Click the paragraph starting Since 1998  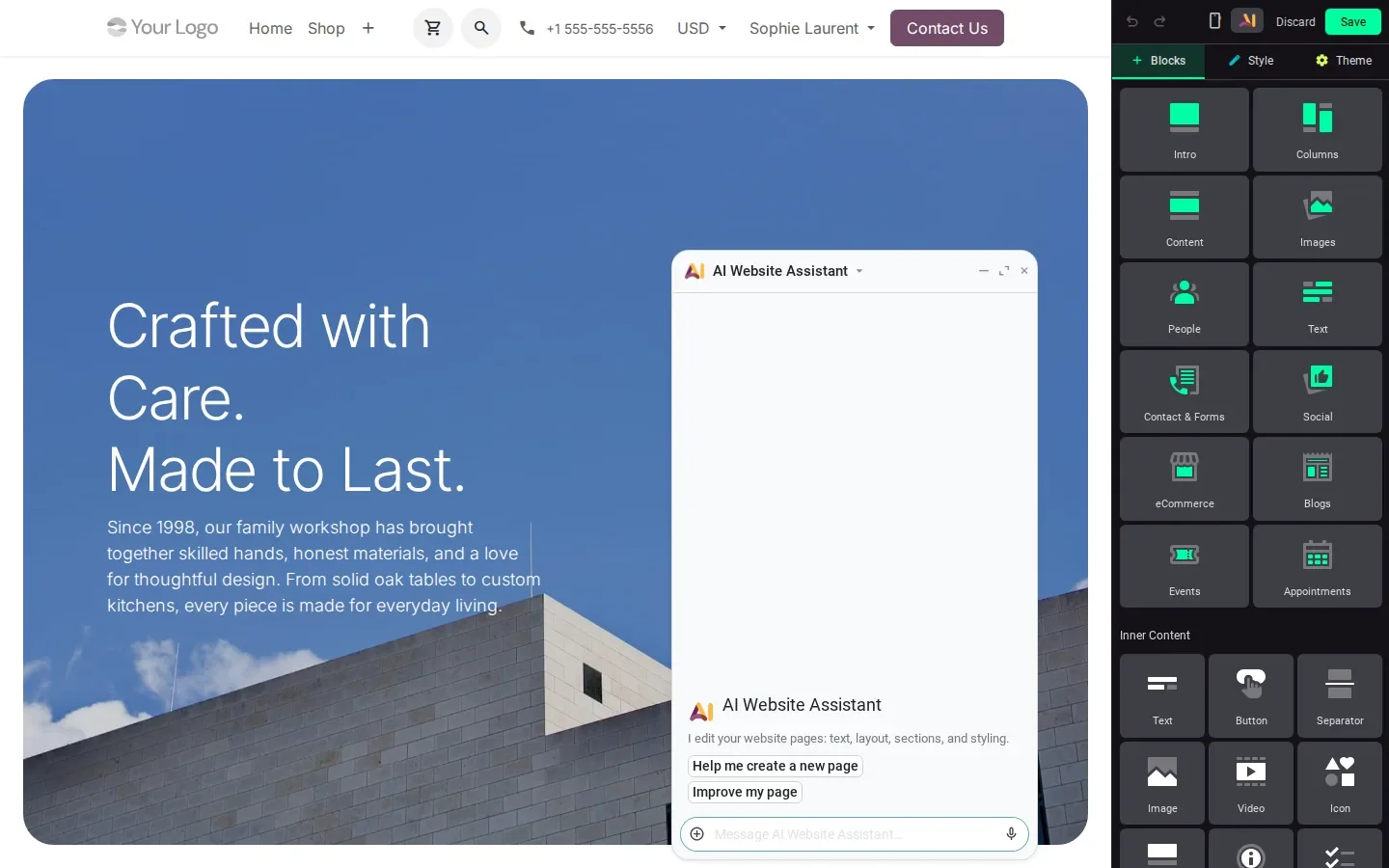point(324,566)
